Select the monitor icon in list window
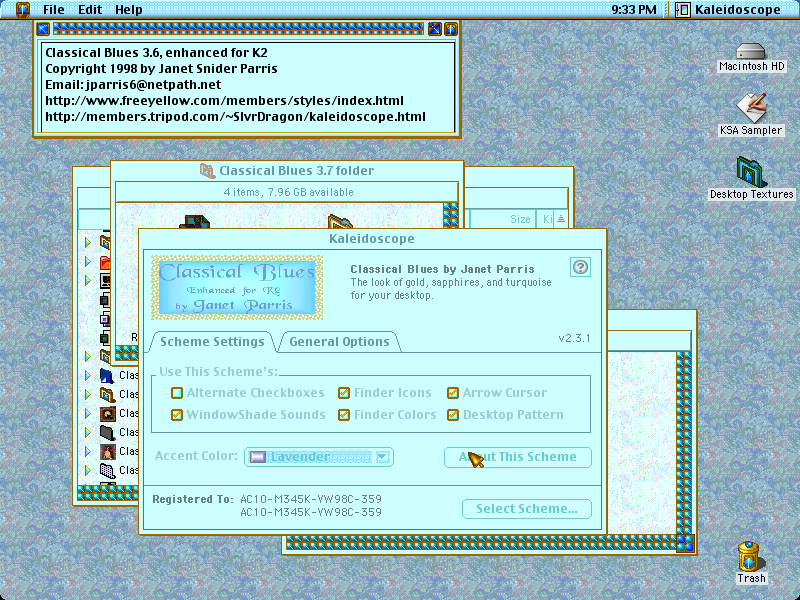800x600 pixels. pos(105,281)
